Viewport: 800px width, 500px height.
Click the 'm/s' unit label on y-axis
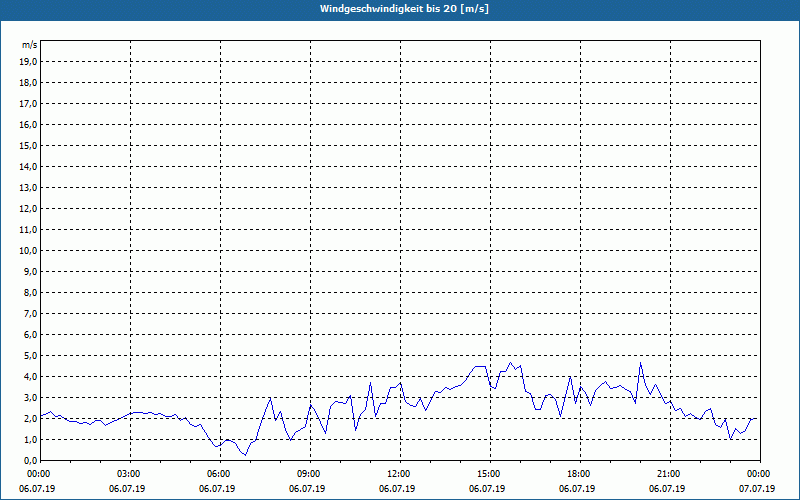(30, 45)
